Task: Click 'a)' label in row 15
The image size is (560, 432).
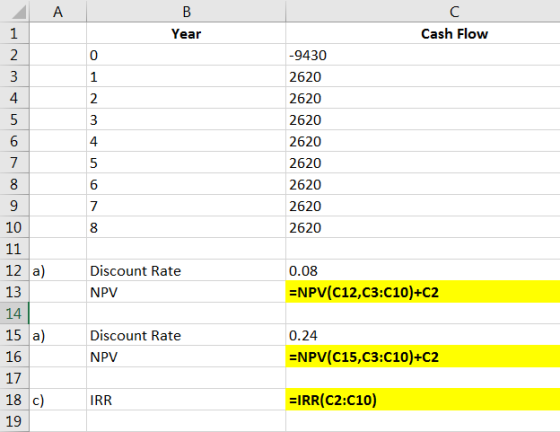Action: 39,336
